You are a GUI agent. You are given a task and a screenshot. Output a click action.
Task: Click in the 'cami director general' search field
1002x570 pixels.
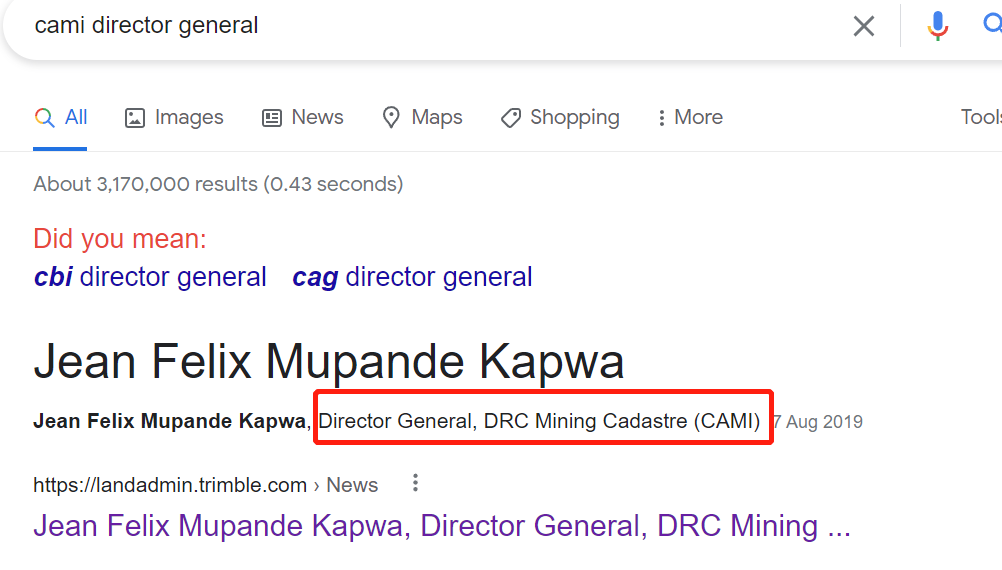(400, 26)
